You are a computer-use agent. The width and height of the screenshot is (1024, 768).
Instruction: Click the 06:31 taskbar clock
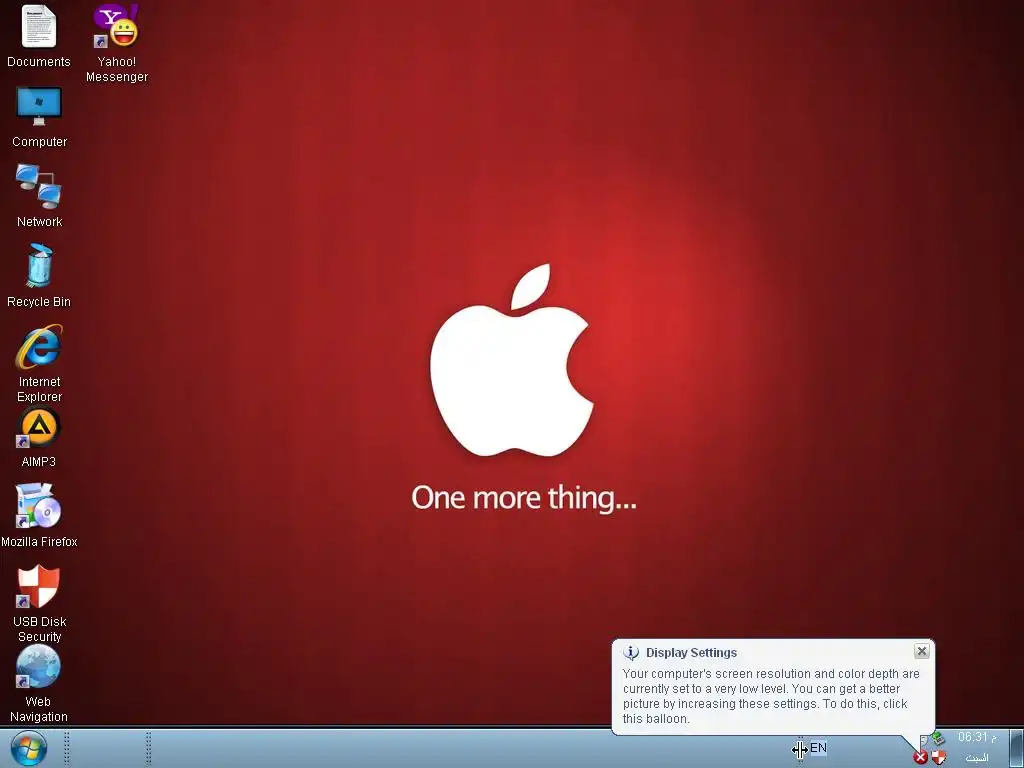(x=977, y=737)
